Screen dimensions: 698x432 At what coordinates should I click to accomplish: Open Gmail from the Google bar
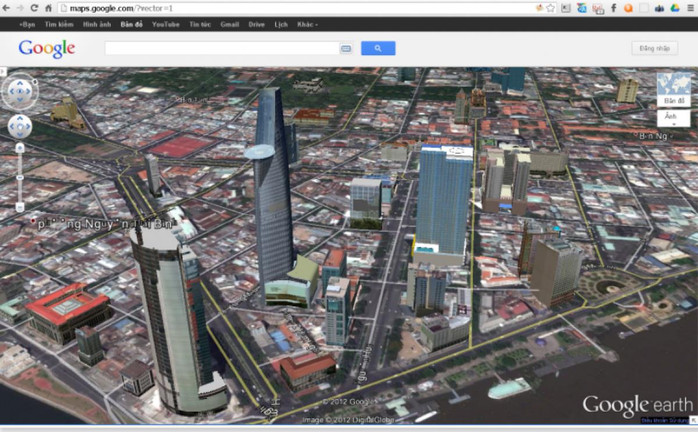[x=230, y=23]
